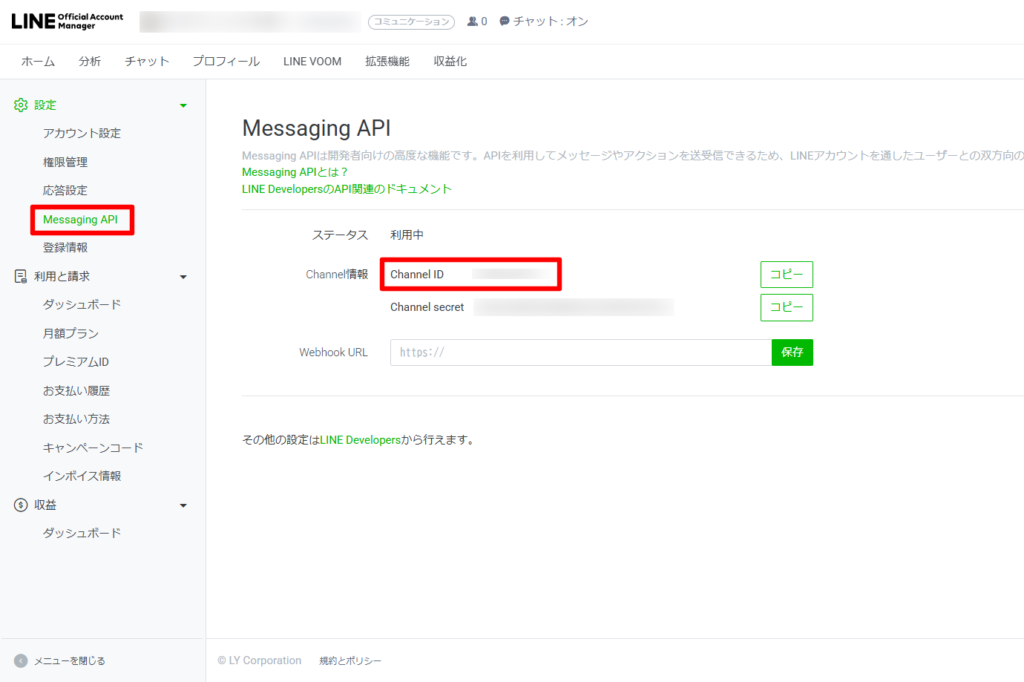Viewport: 1024px width, 682px height.
Task: Save the Webhook URL with 保存
Action: 792,352
